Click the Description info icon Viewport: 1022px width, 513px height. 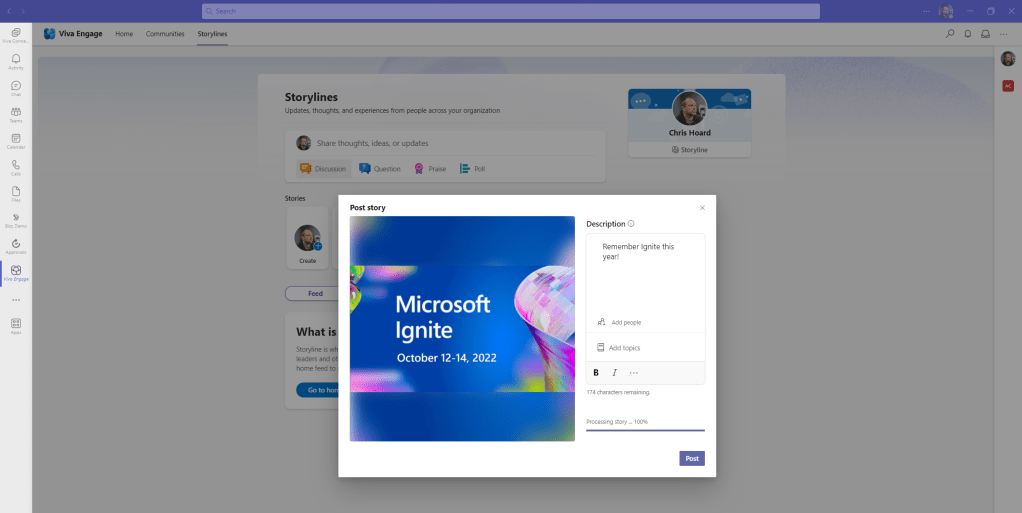pos(631,224)
